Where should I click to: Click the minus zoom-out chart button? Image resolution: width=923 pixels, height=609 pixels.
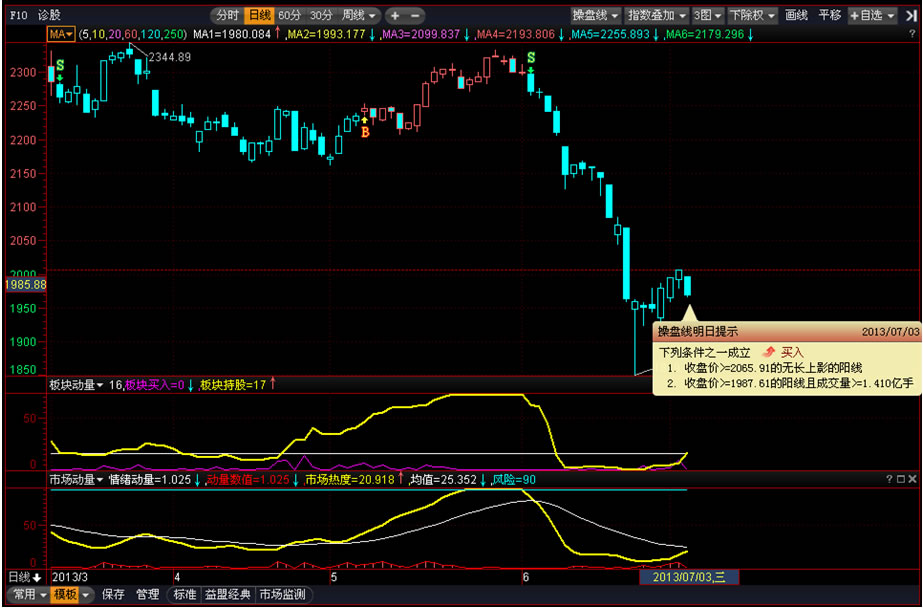pos(415,16)
